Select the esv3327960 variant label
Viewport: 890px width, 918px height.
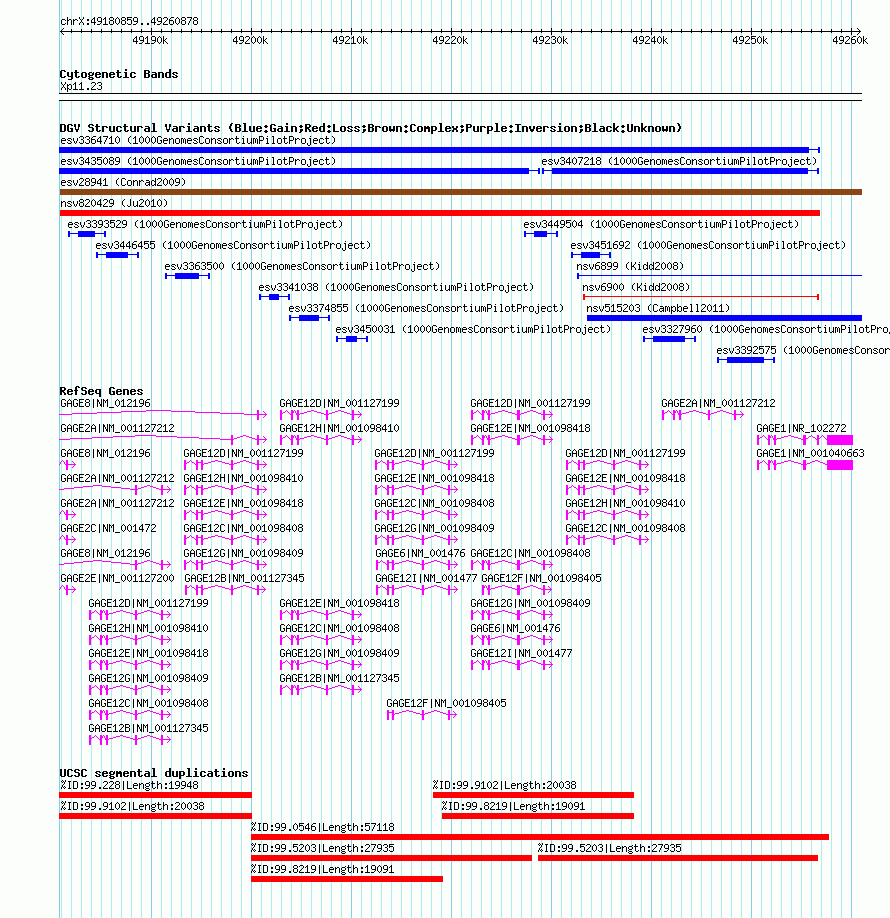(766, 330)
